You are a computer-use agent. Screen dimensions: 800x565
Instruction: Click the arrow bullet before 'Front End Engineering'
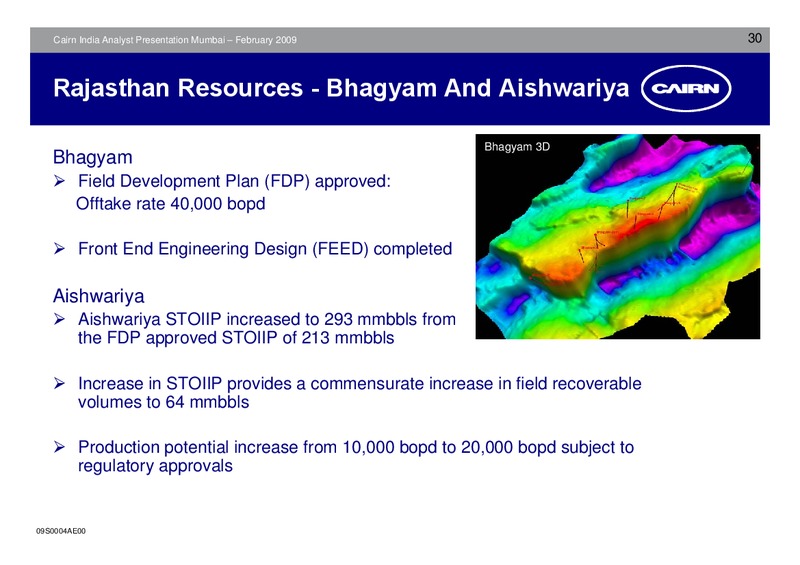59,249
